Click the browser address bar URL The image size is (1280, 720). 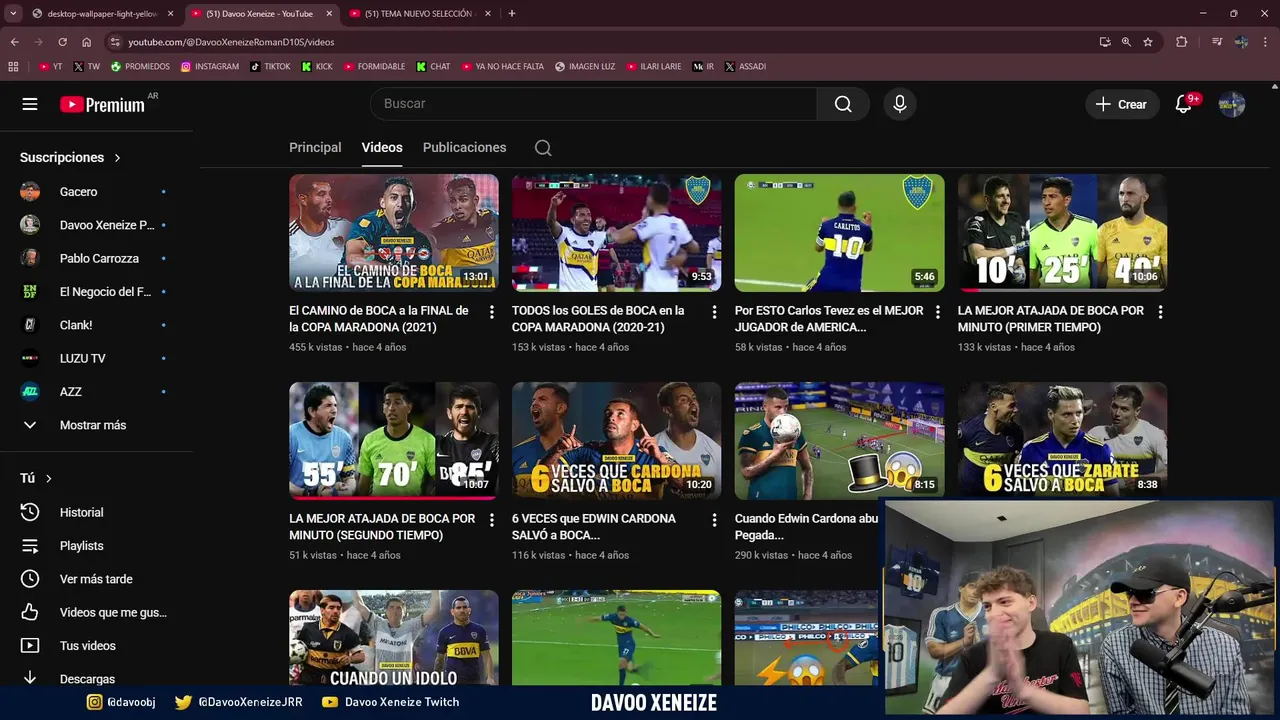coord(231,42)
